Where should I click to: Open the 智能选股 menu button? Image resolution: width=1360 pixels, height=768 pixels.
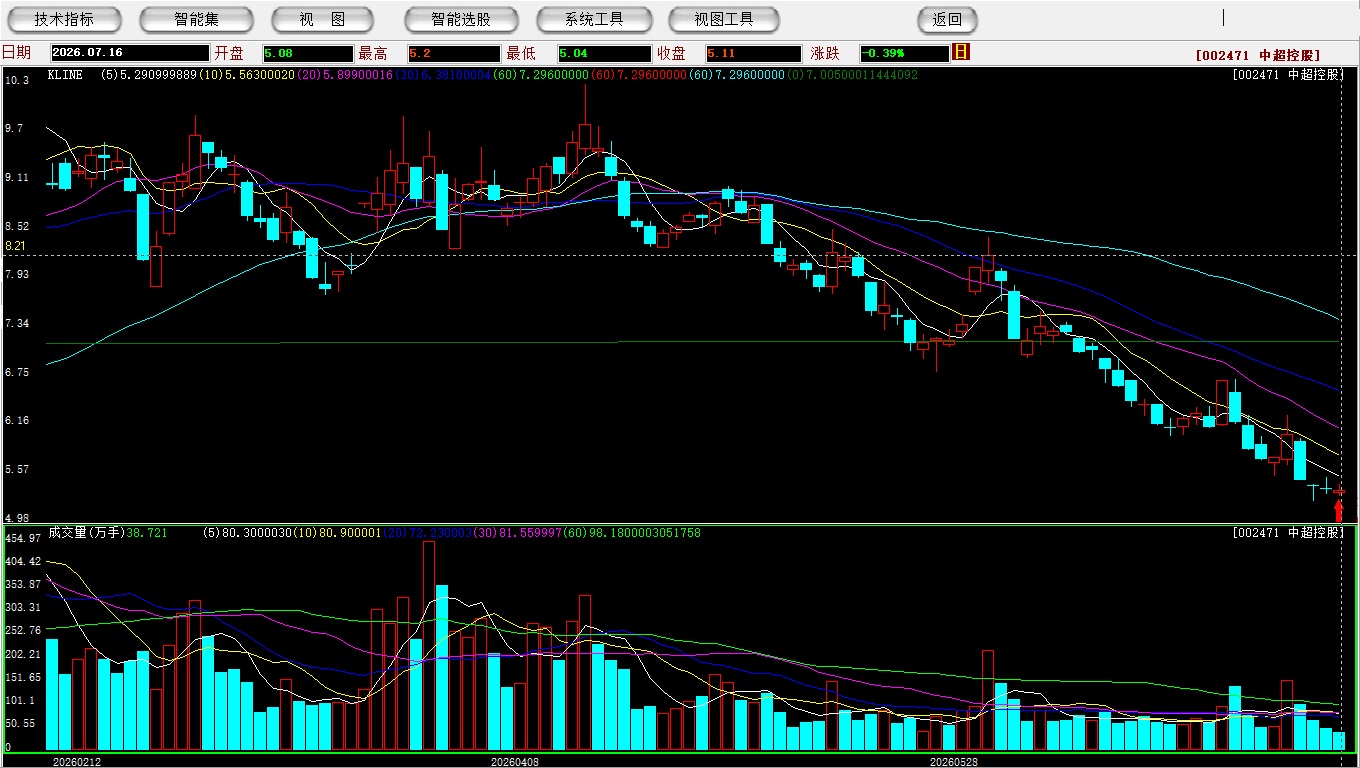point(461,19)
